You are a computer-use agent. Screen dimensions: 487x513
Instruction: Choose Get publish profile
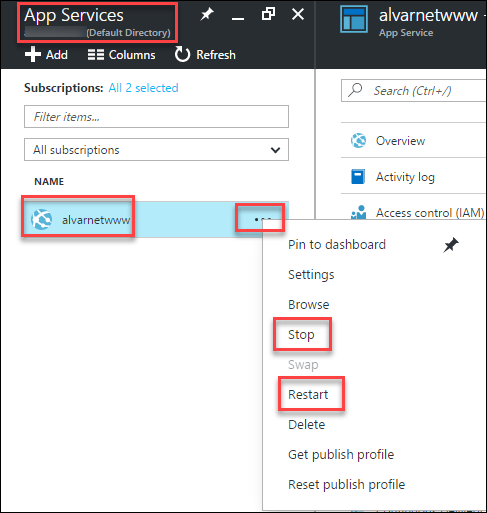[x=341, y=455]
